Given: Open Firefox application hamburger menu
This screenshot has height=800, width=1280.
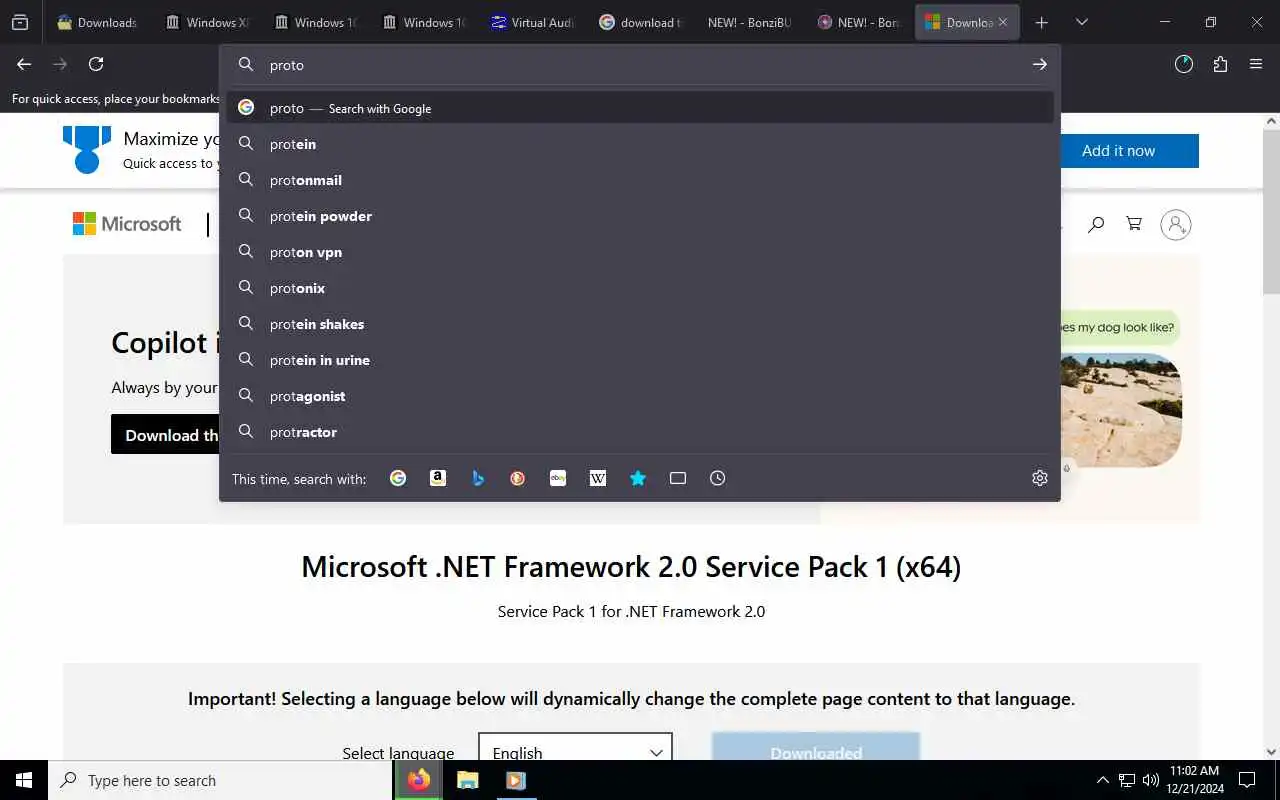Looking at the screenshot, I should pyautogui.click(x=1256, y=64).
